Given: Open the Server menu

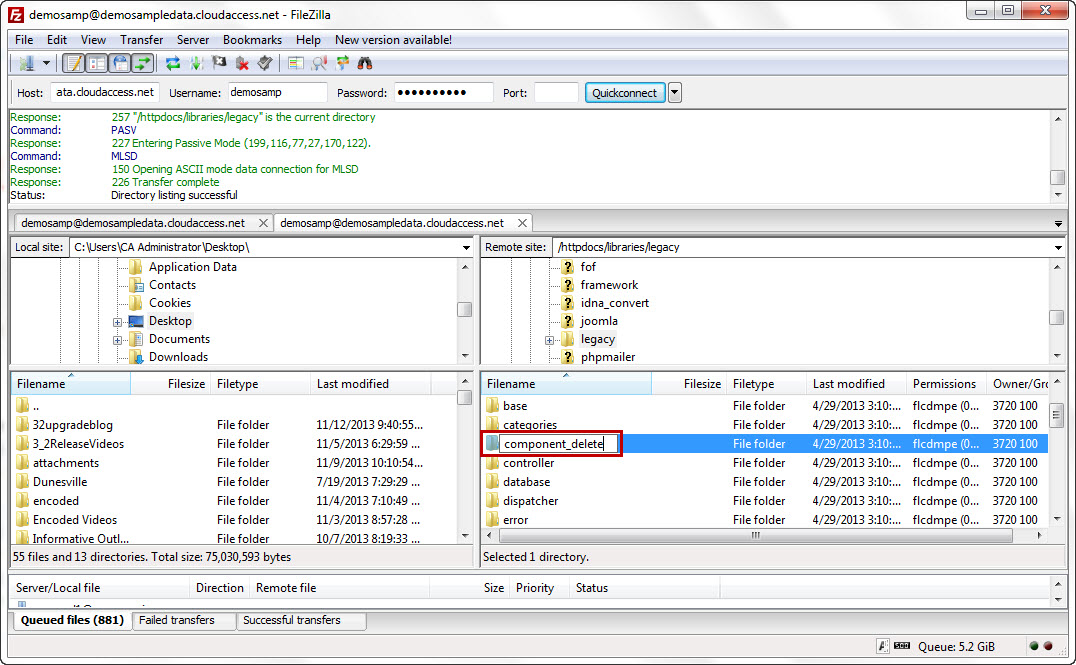Looking at the screenshot, I should coord(193,40).
